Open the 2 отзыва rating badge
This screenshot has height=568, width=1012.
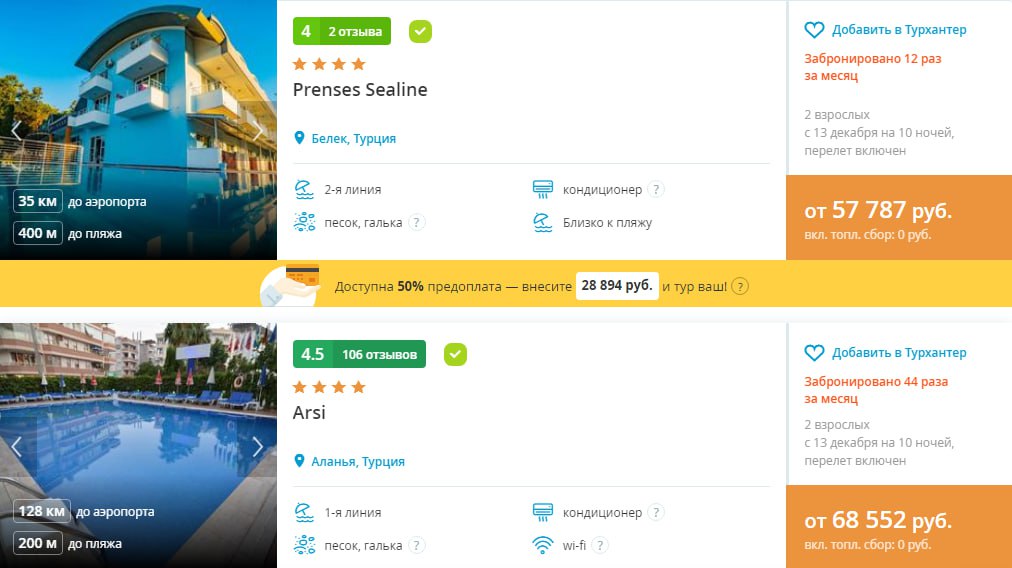coord(342,32)
